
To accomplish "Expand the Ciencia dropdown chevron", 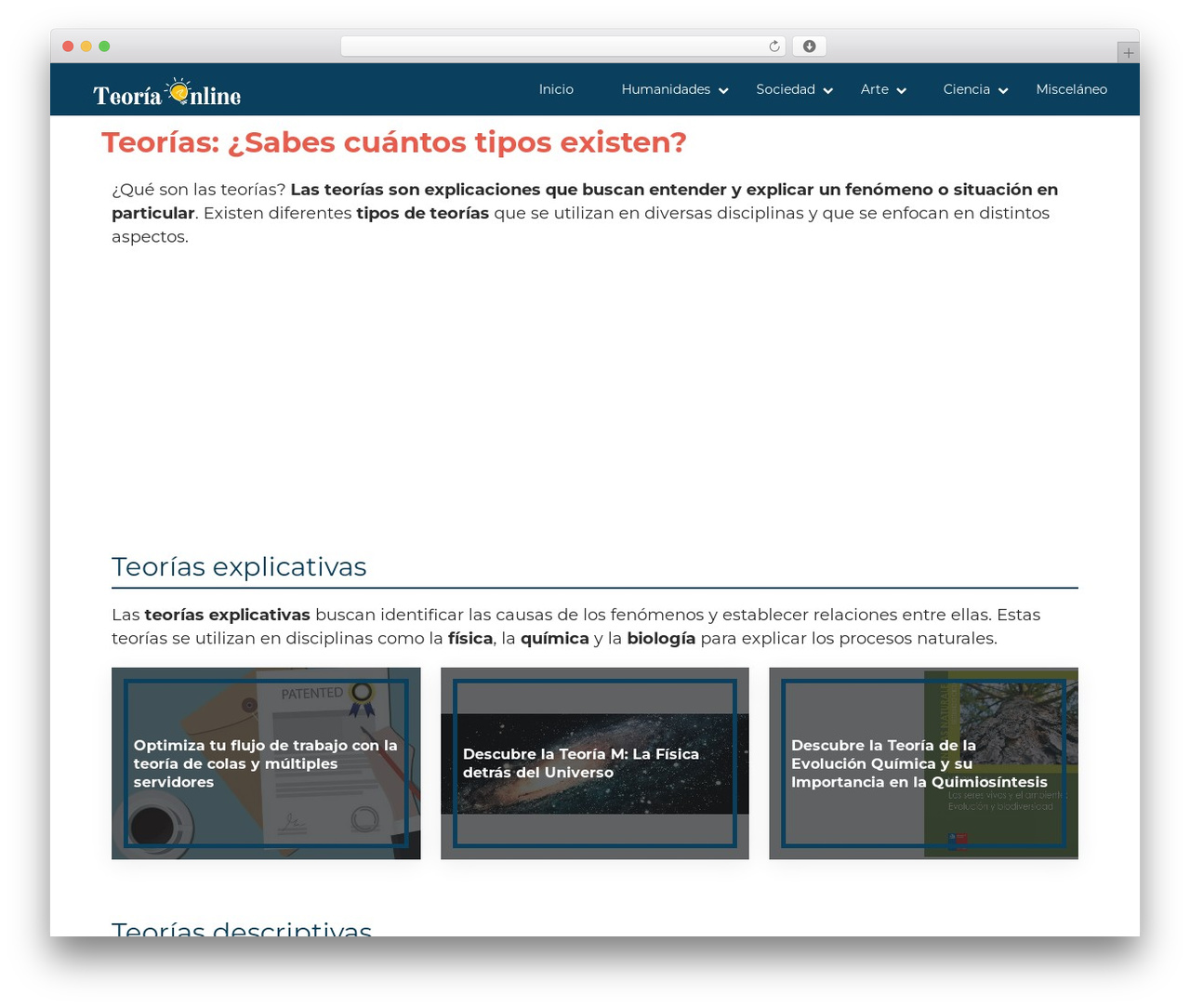I will (x=1003, y=90).
